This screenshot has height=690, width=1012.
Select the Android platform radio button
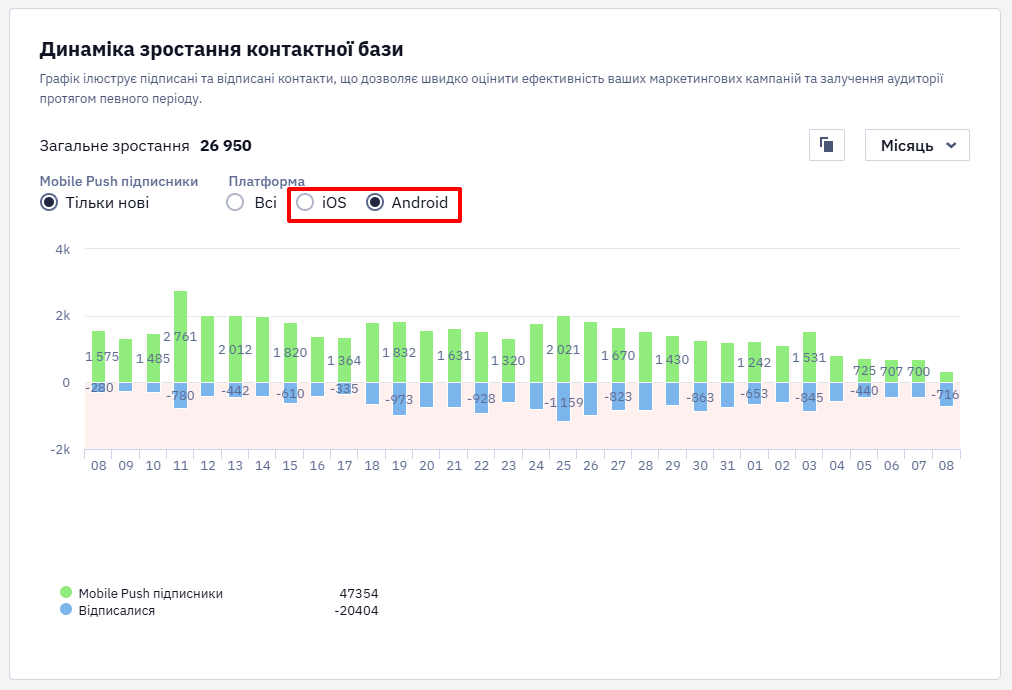[374, 203]
